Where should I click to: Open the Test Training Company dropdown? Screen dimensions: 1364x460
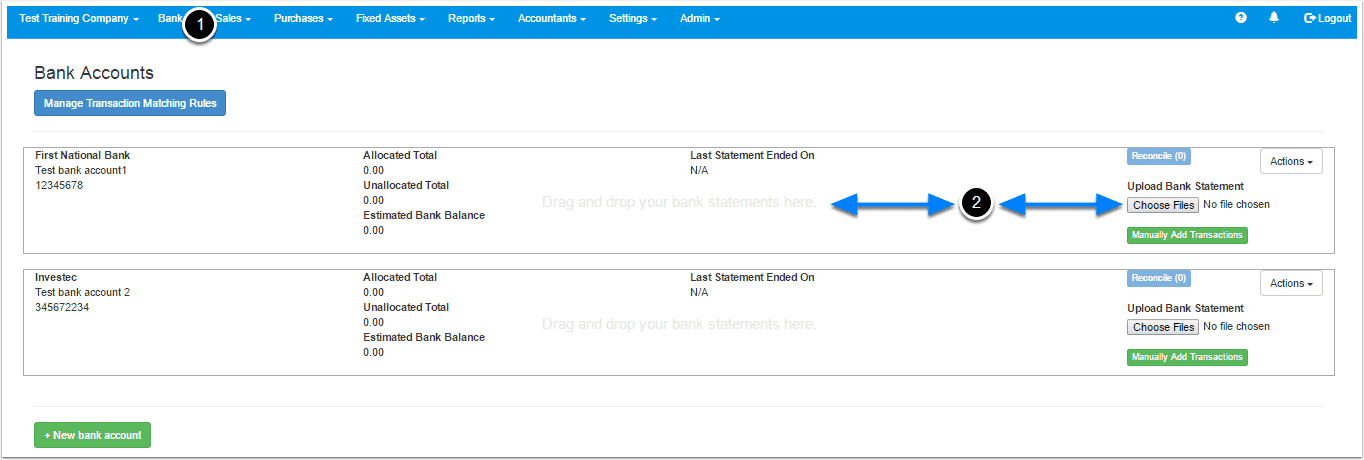pos(79,18)
